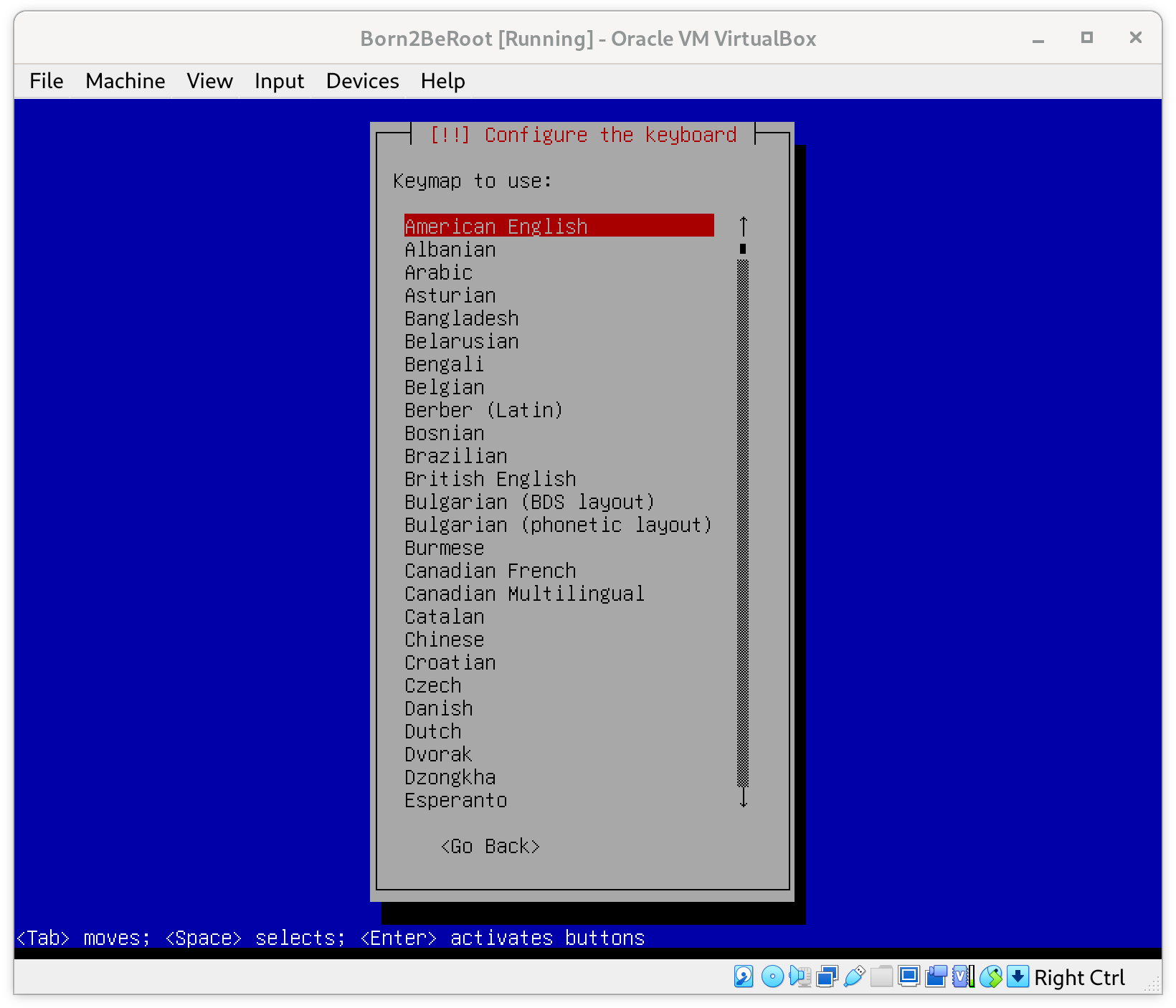Click the USB devices status icon
The image size is (1176, 1008).
click(x=854, y=976)
